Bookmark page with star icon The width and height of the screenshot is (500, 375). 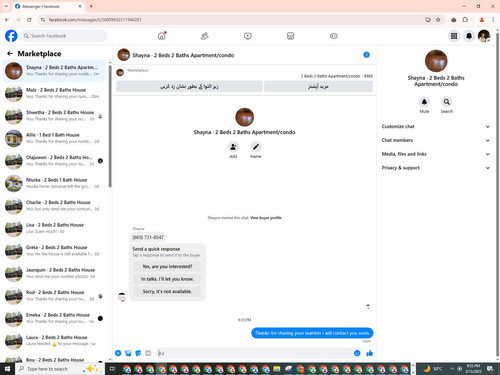click(x=438, y=20)
